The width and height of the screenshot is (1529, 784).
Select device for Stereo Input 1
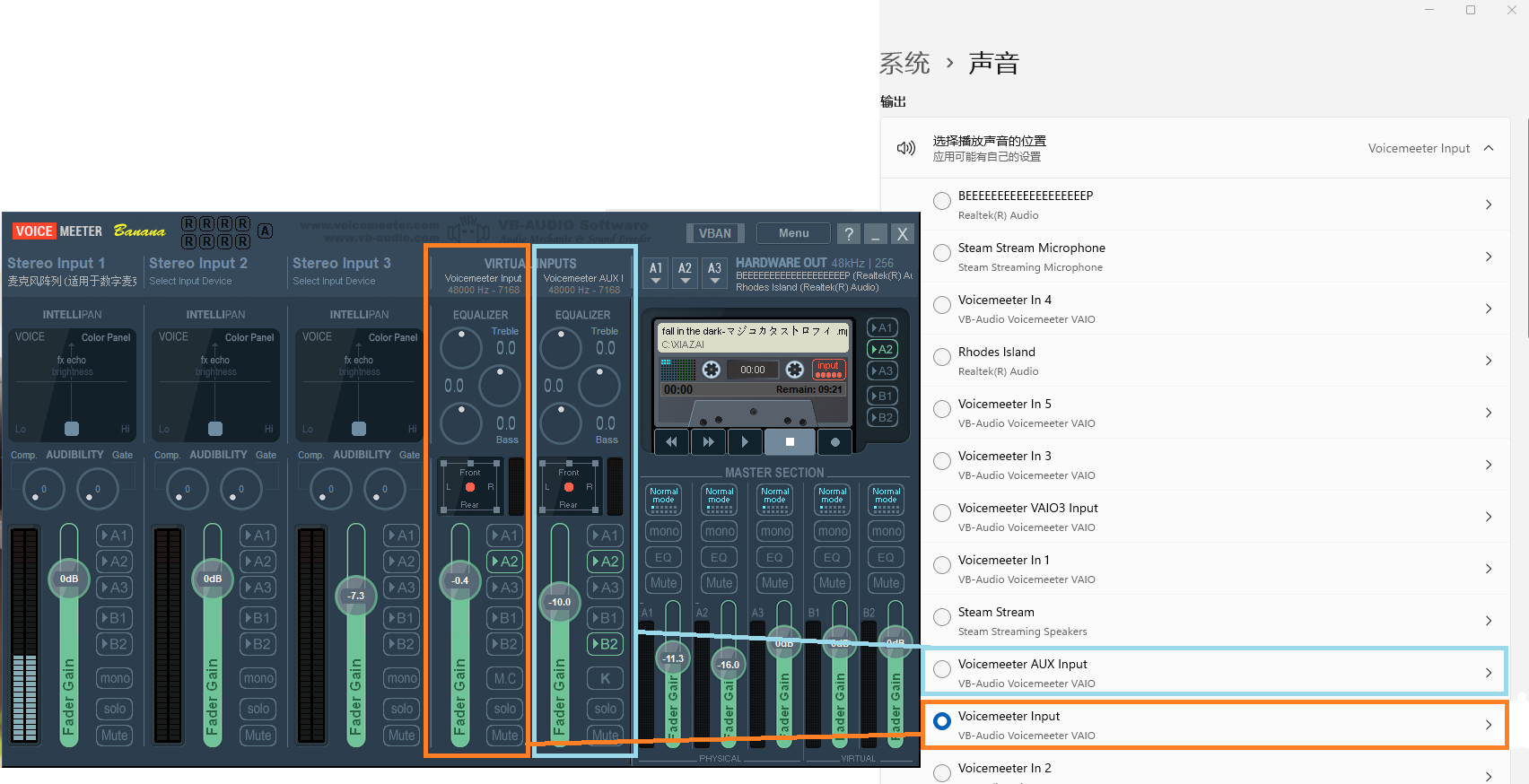point(72,281)
